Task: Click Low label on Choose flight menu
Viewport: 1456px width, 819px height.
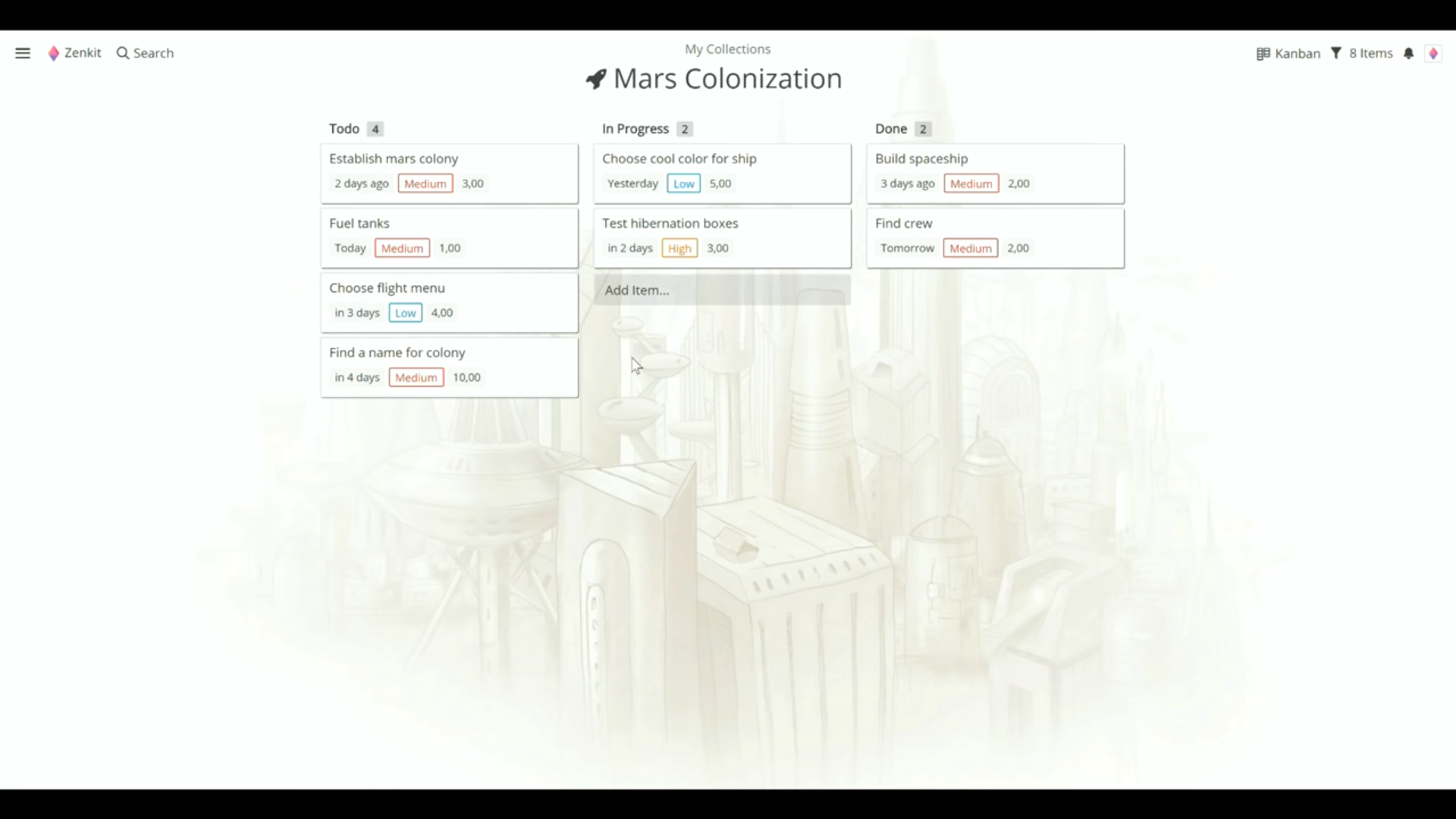Action: 406,312
